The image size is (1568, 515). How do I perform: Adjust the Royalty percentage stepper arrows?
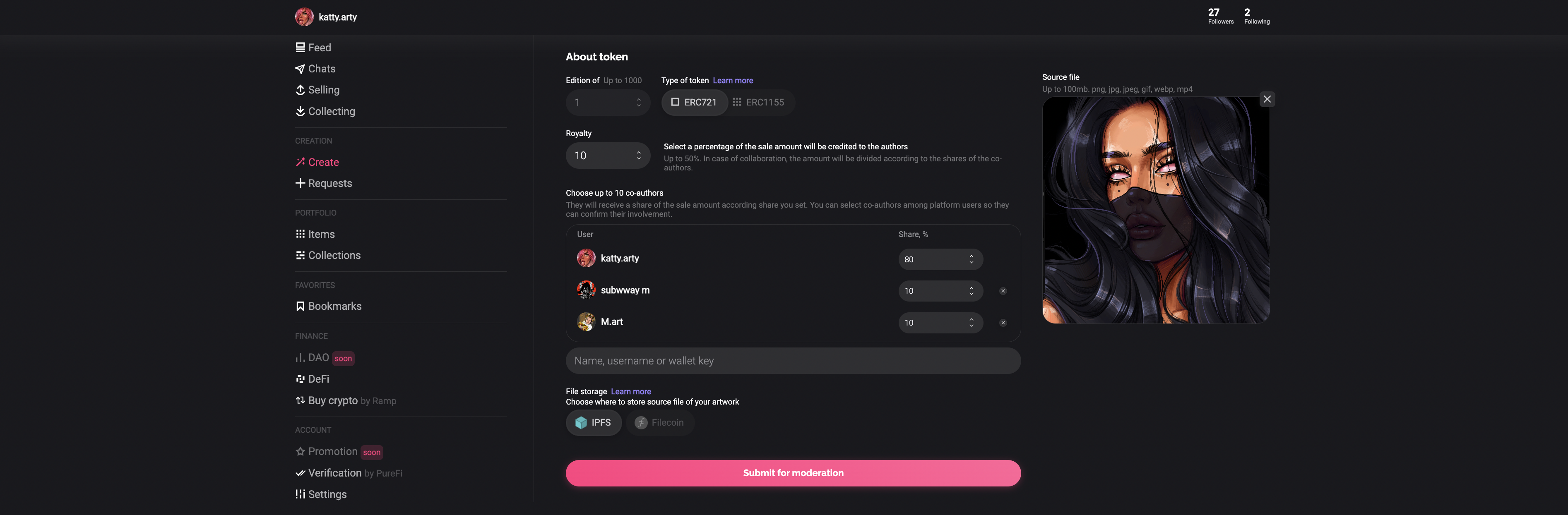tap(639, 156)
